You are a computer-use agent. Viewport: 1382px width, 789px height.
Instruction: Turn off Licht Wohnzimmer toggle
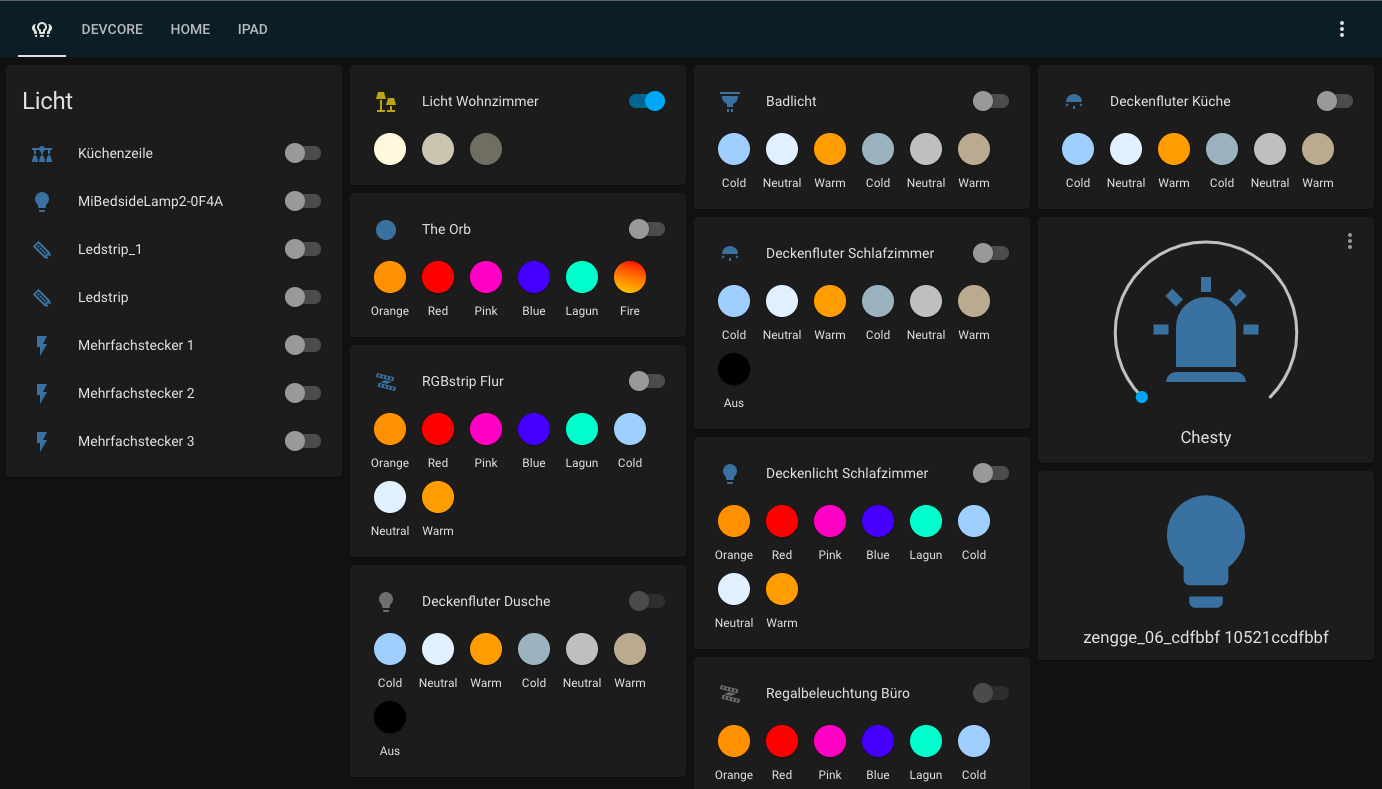pyautogui.click(x=647, y=101)
